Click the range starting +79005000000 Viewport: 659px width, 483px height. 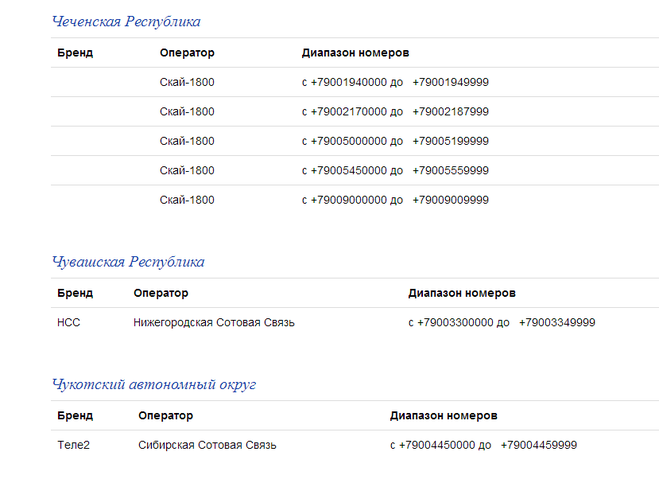coord(395,141)
